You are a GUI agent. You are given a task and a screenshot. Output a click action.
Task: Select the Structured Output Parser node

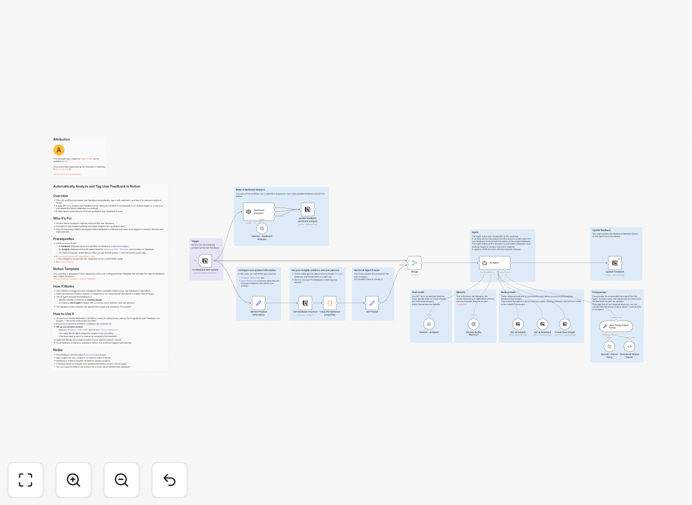629,347
